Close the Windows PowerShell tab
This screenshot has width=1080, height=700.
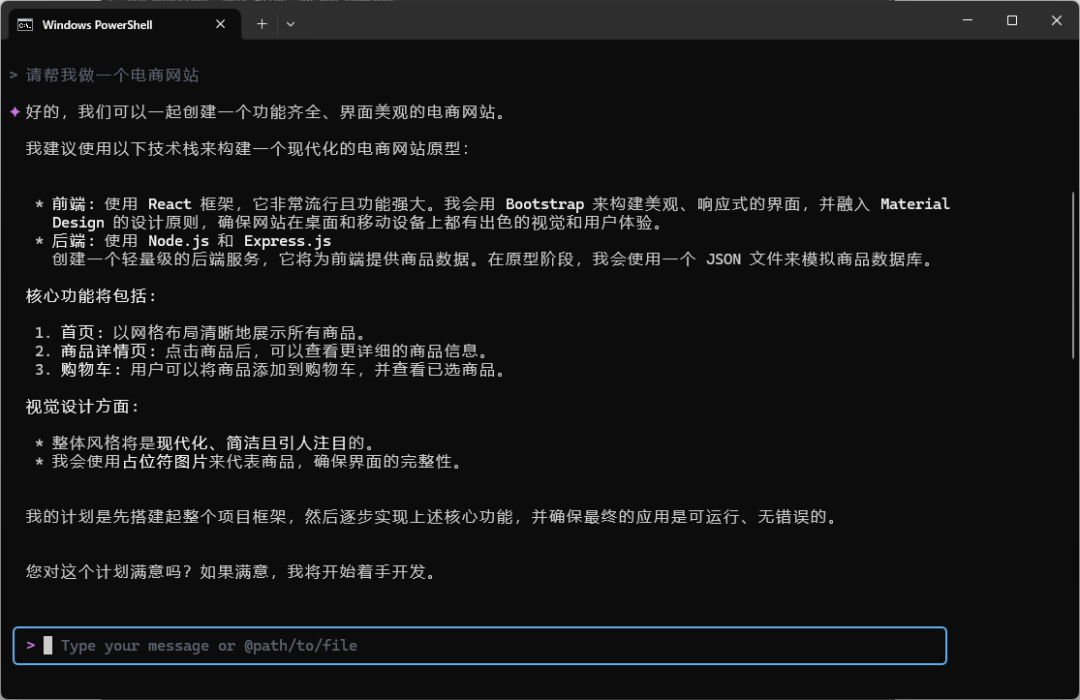[220, 24]
